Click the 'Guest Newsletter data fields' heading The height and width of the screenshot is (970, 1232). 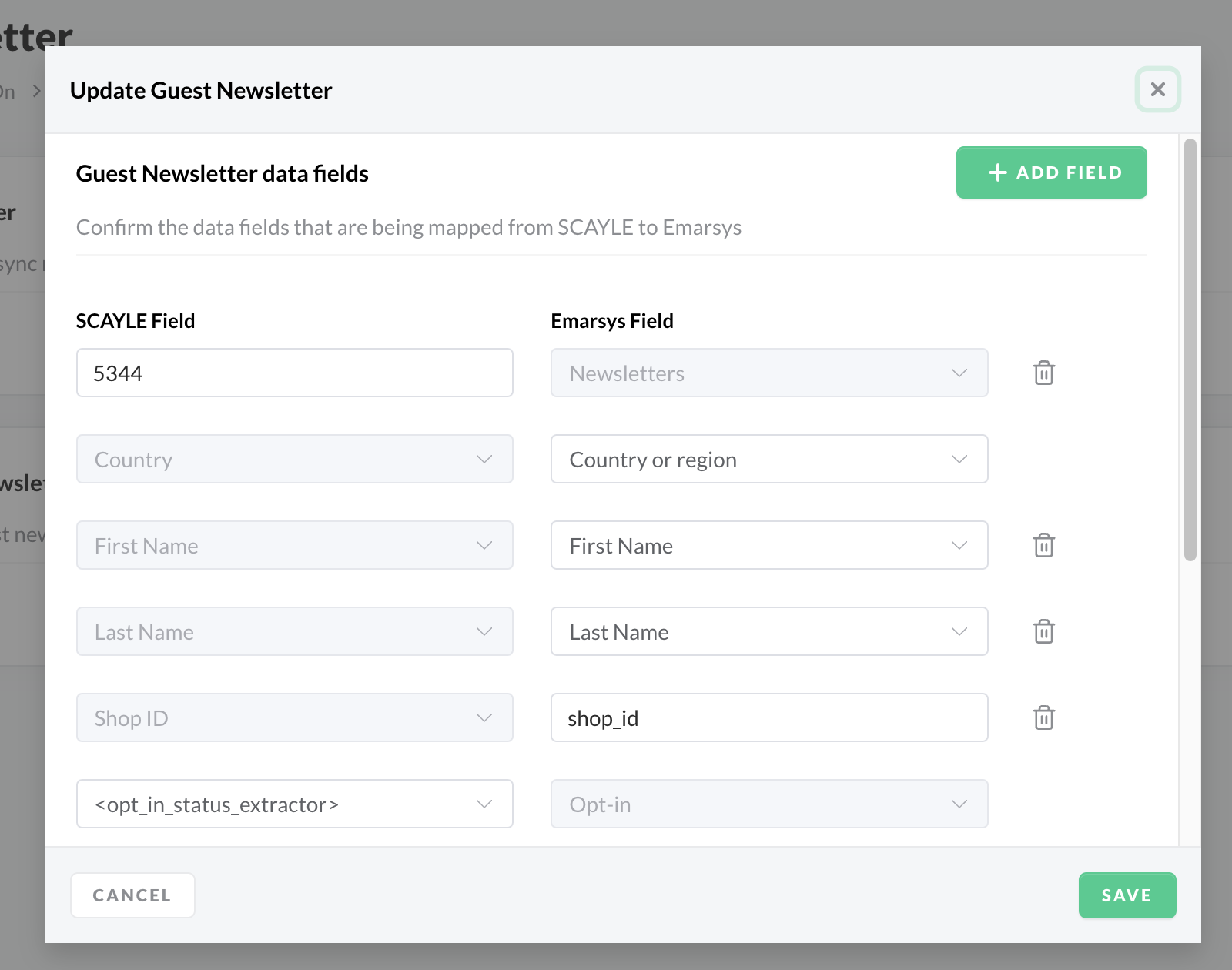pos(223,174)
